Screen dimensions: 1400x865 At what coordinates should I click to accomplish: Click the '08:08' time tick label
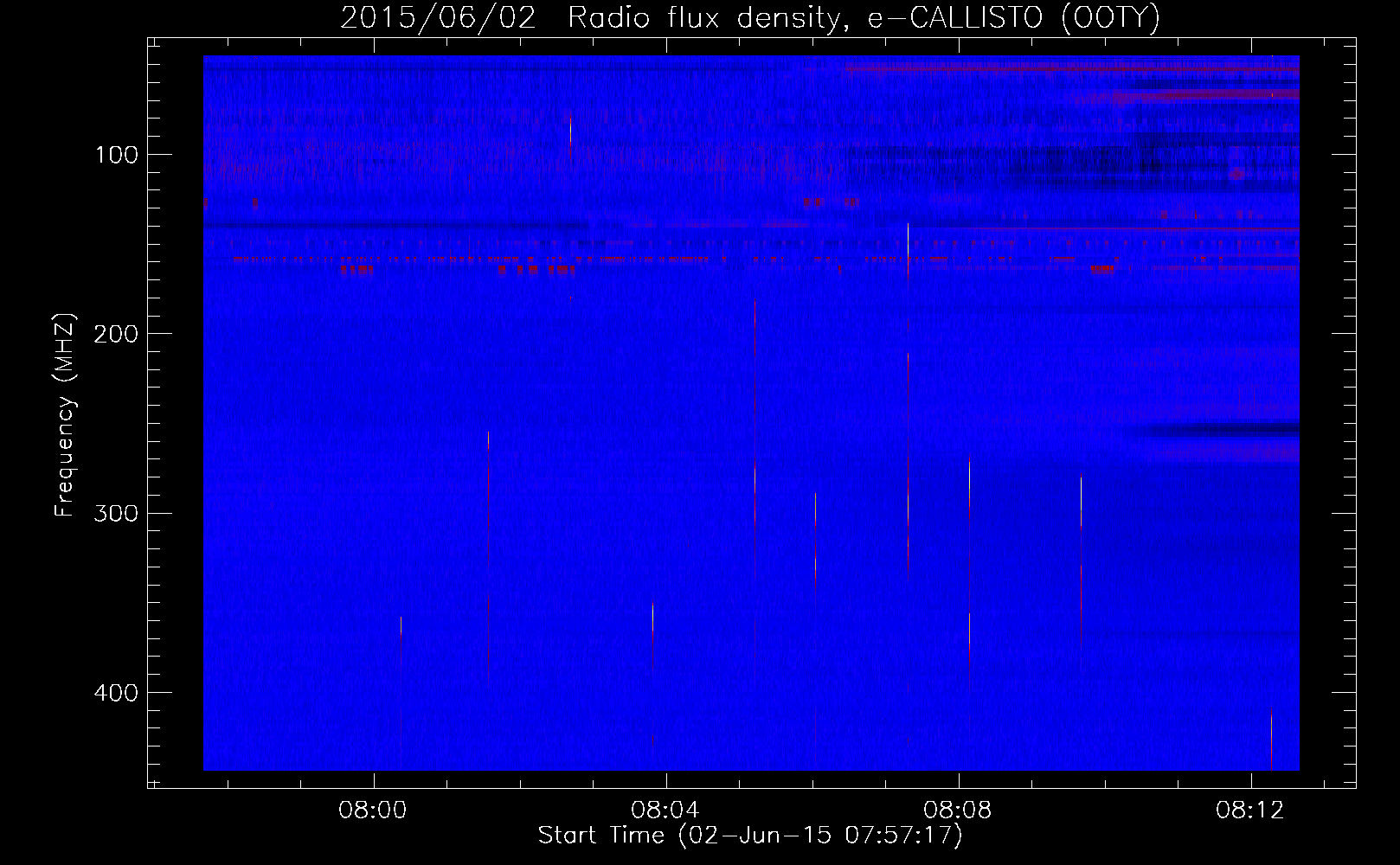(x=958, y=811)
